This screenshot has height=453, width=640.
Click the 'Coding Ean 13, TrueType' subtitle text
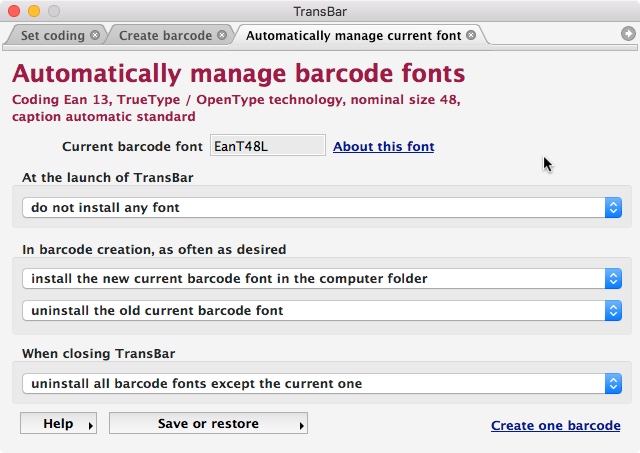(236, 108)
